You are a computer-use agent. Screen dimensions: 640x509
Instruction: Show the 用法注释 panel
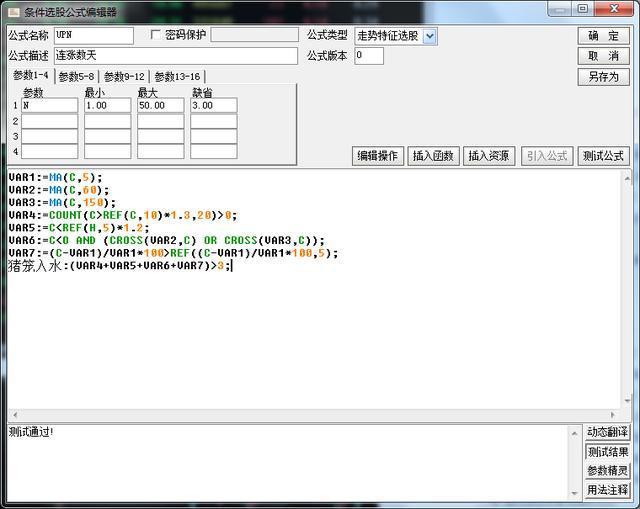pyautogui.click(x=607, y=490)
